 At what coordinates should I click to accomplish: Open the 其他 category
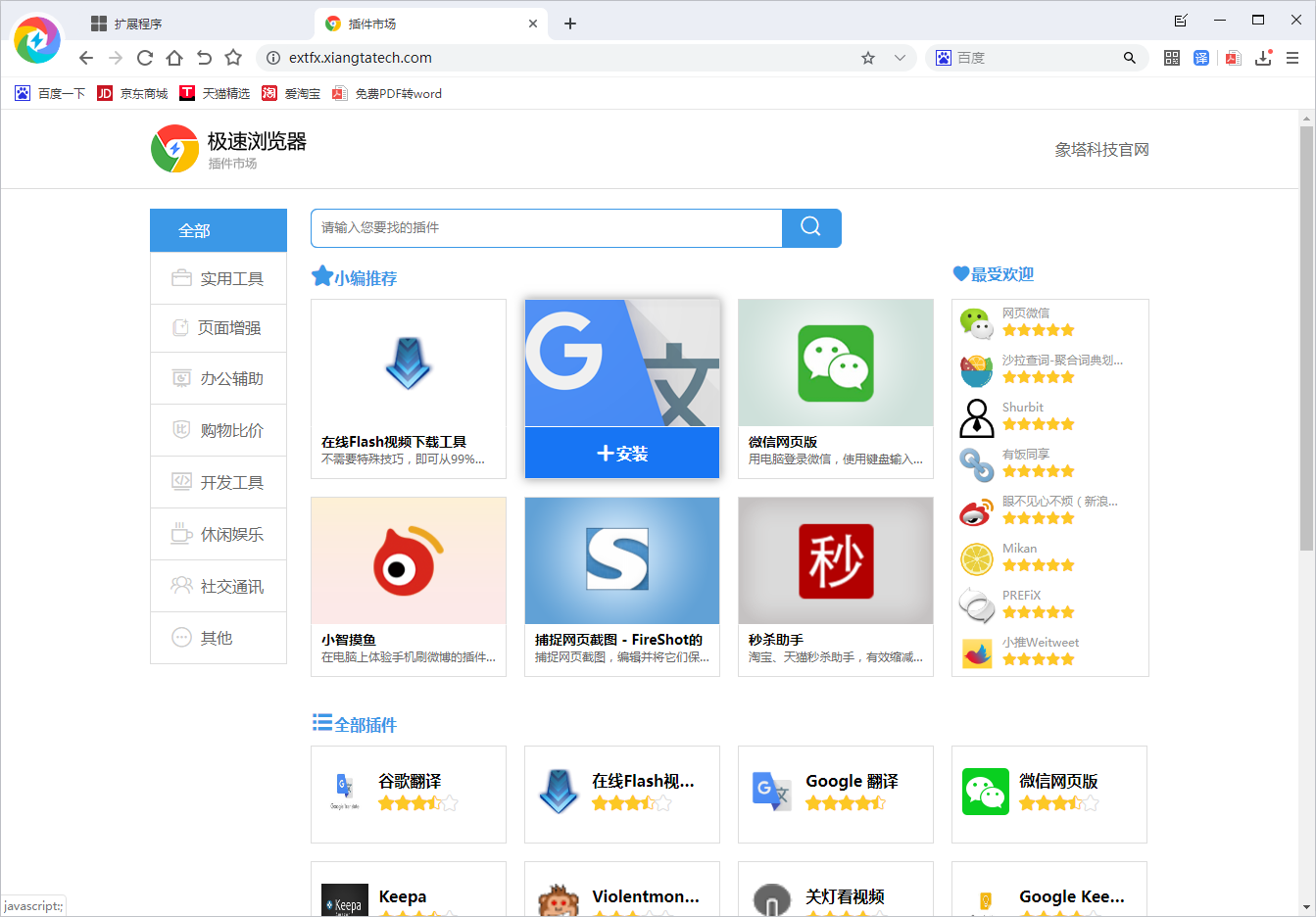(219, 638)
